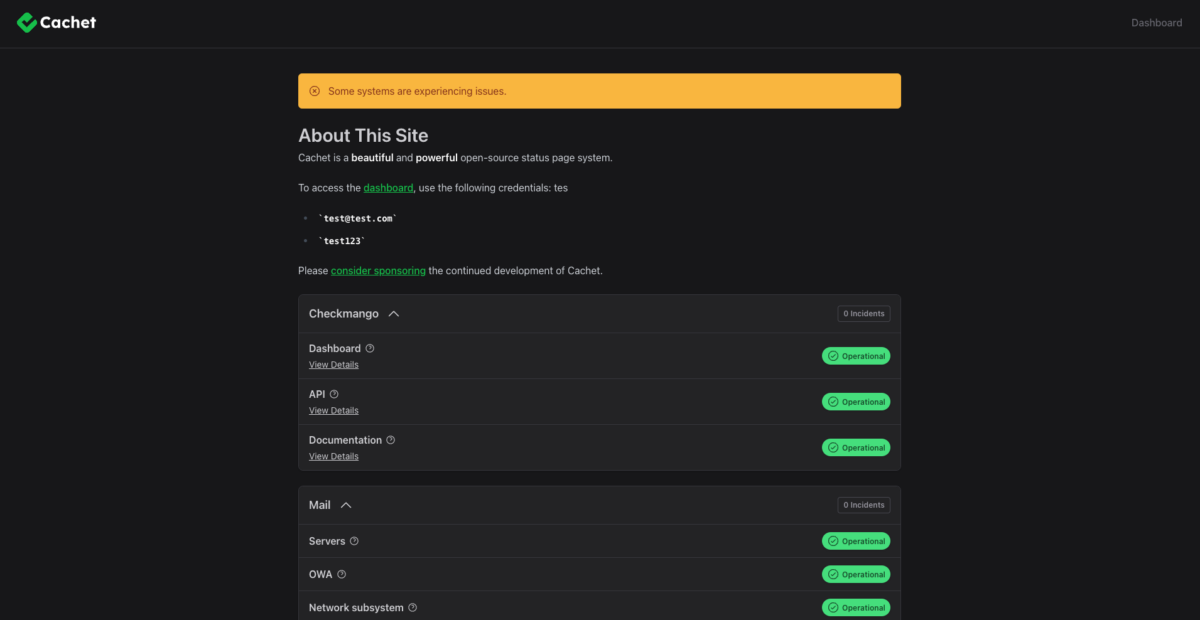
Task: Open the consider sponsoring link
Action: click(x=377, y=270)
